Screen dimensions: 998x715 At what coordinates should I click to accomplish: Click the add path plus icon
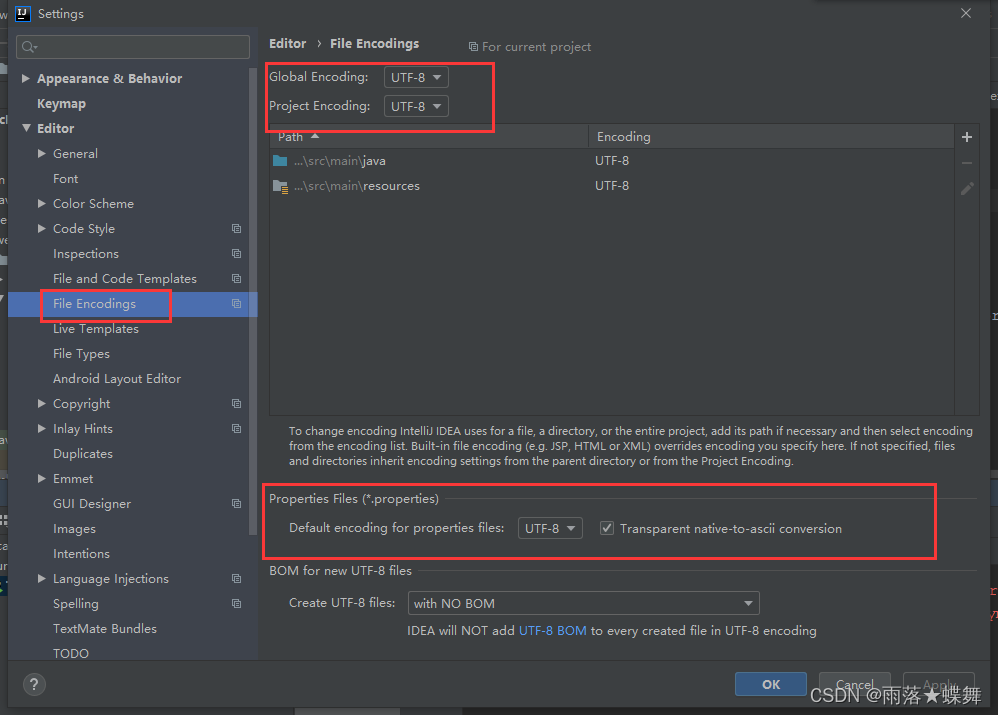click(967, 137)
